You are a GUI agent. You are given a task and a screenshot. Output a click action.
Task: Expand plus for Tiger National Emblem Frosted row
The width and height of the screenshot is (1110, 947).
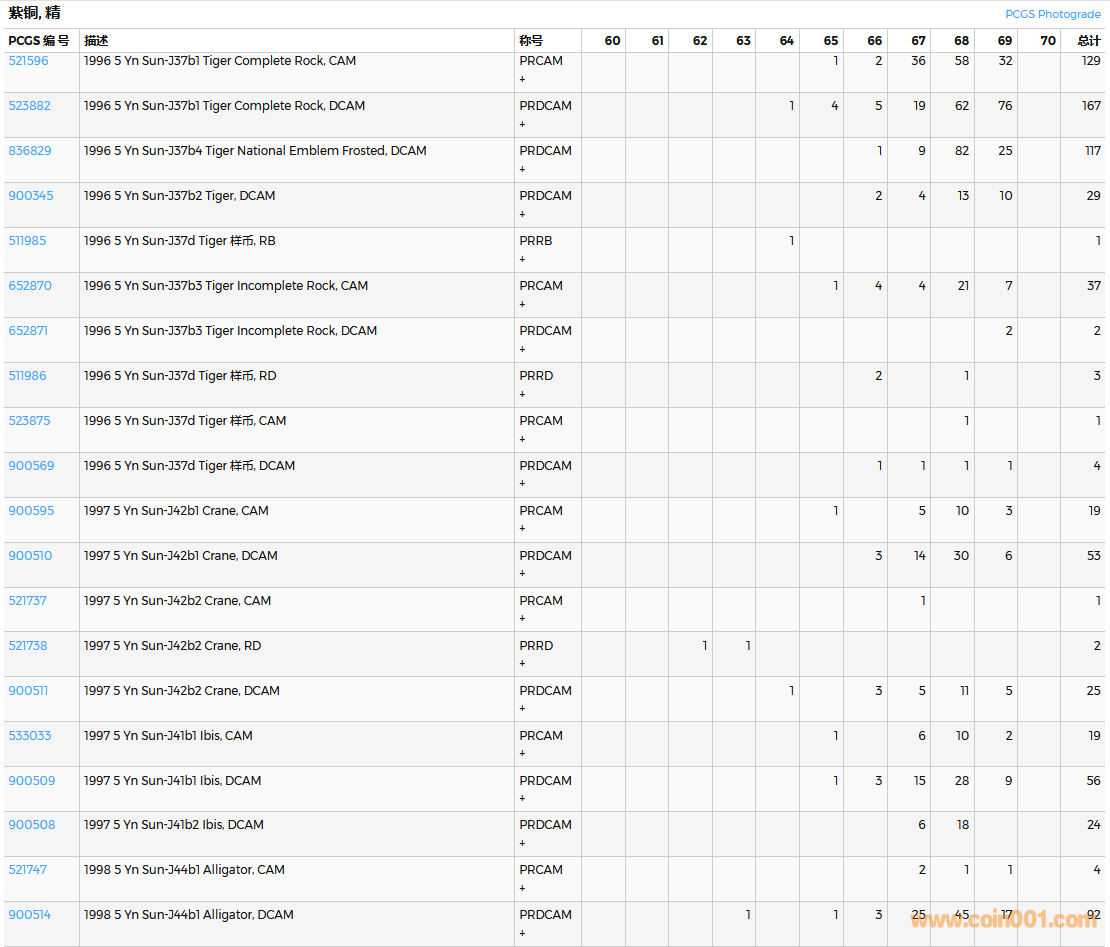click(x=522, y=169)
